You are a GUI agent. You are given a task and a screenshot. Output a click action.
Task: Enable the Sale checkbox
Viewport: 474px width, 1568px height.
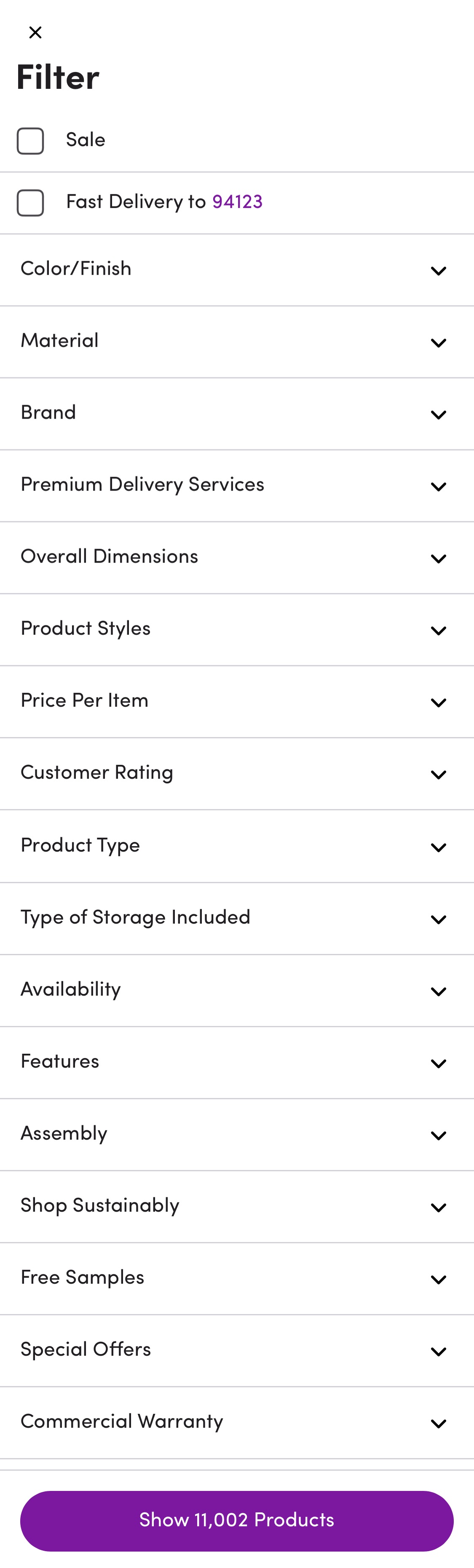click(x=30, y=141)
